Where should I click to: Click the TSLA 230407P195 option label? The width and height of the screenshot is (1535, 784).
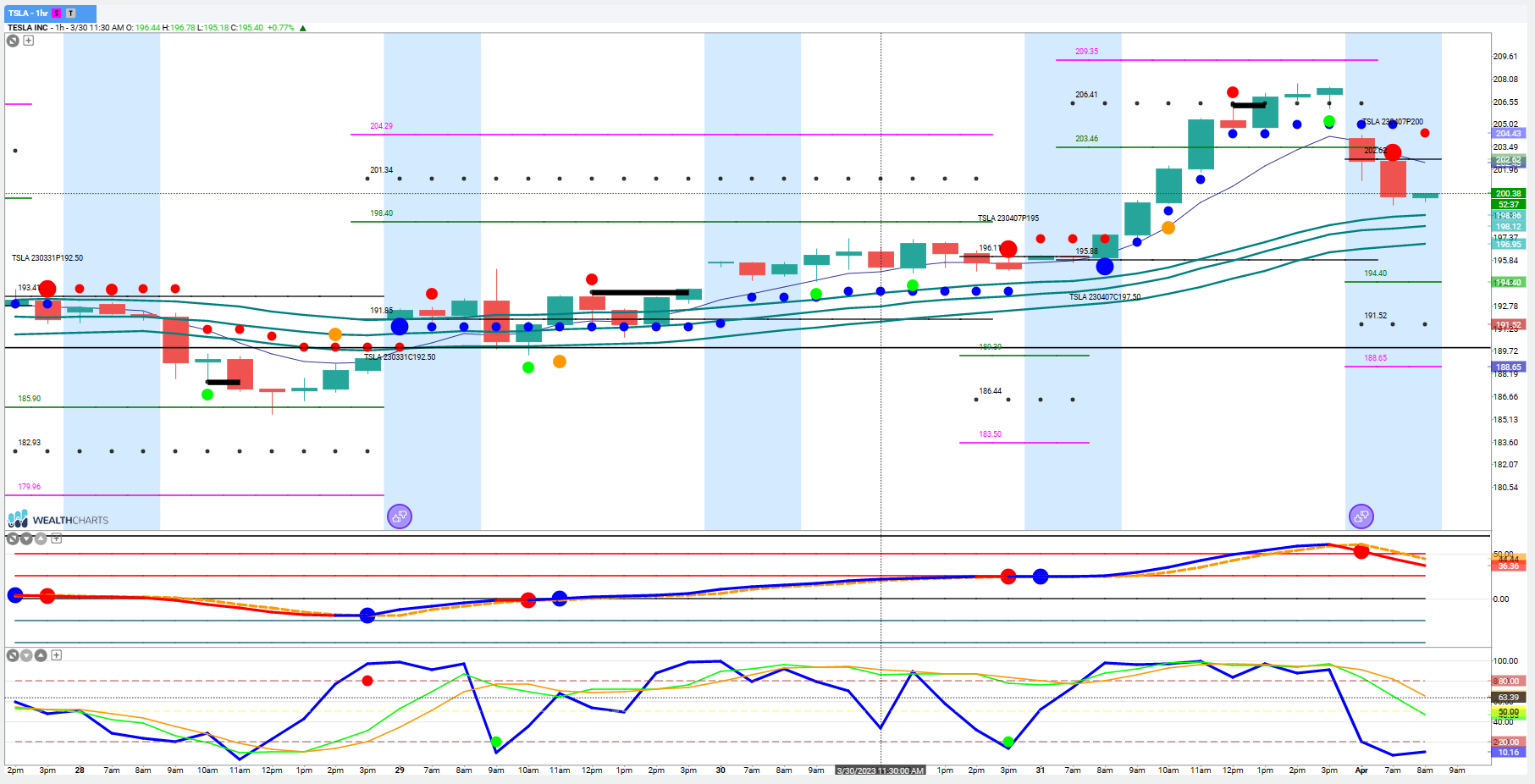click(1008, 218)
